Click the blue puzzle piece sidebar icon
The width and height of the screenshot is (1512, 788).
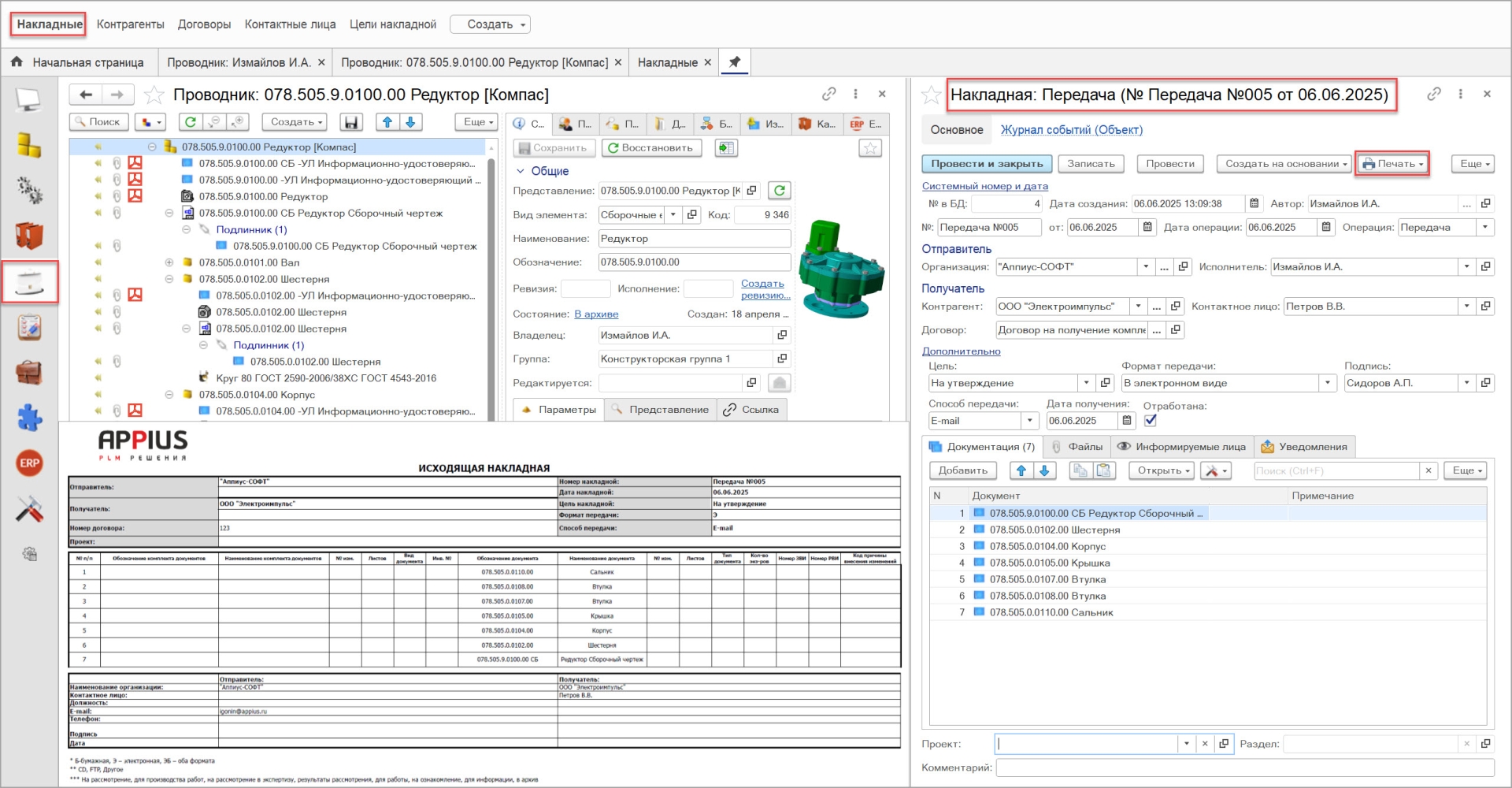[29, 418]
